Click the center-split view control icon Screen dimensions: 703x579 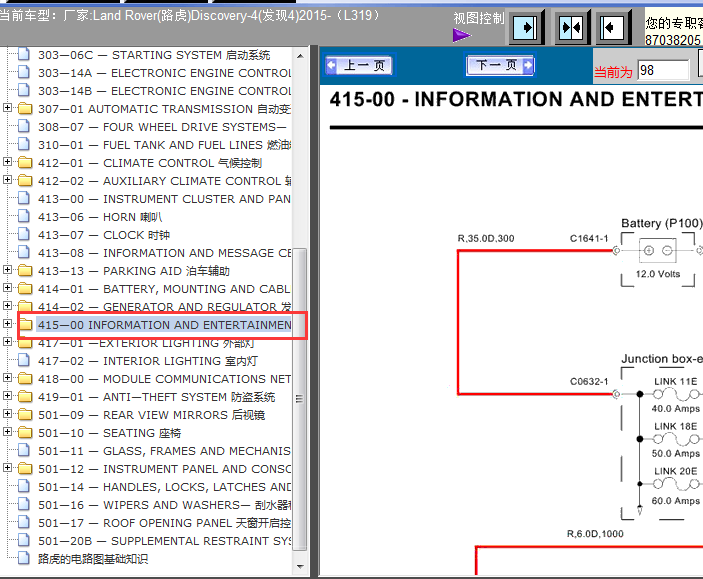click(x=571, y=28)
